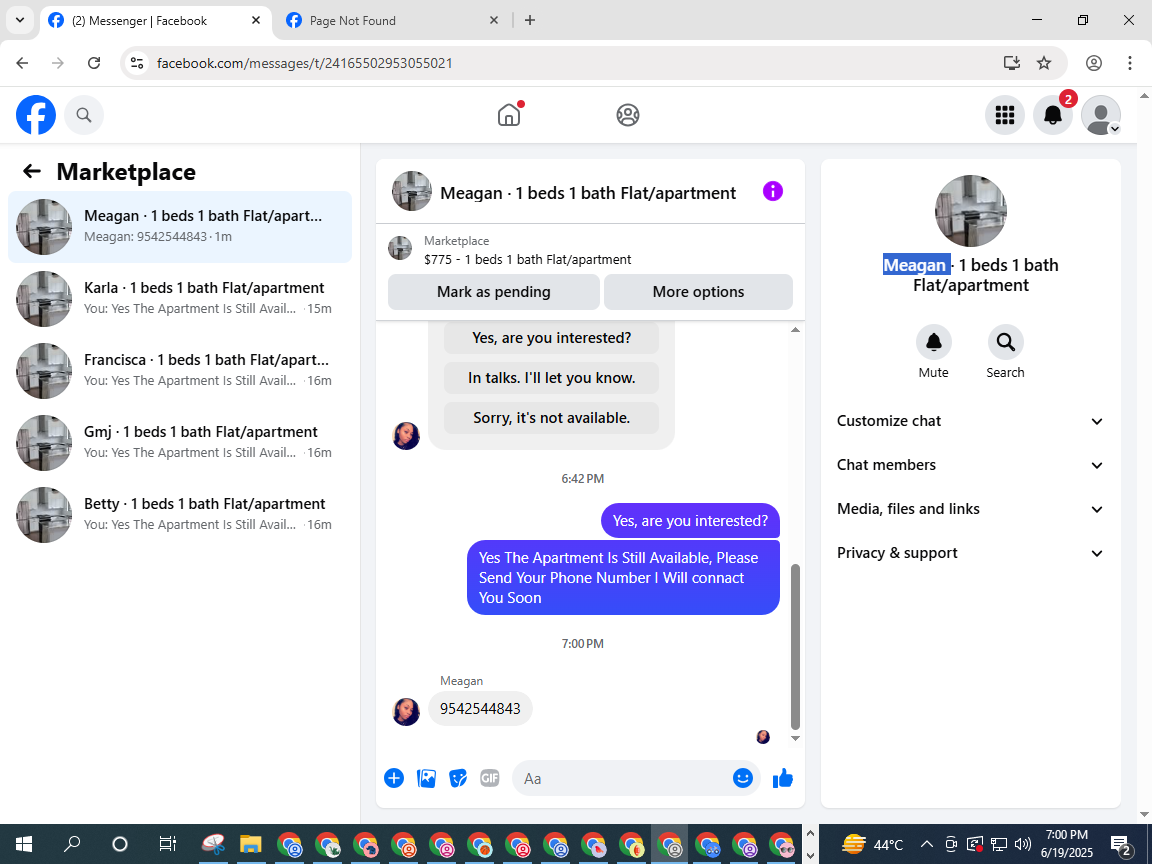This screenshot has height=864, width=1152.
Task: Open Chrome three-dot menu
Action: (1130, 63)
